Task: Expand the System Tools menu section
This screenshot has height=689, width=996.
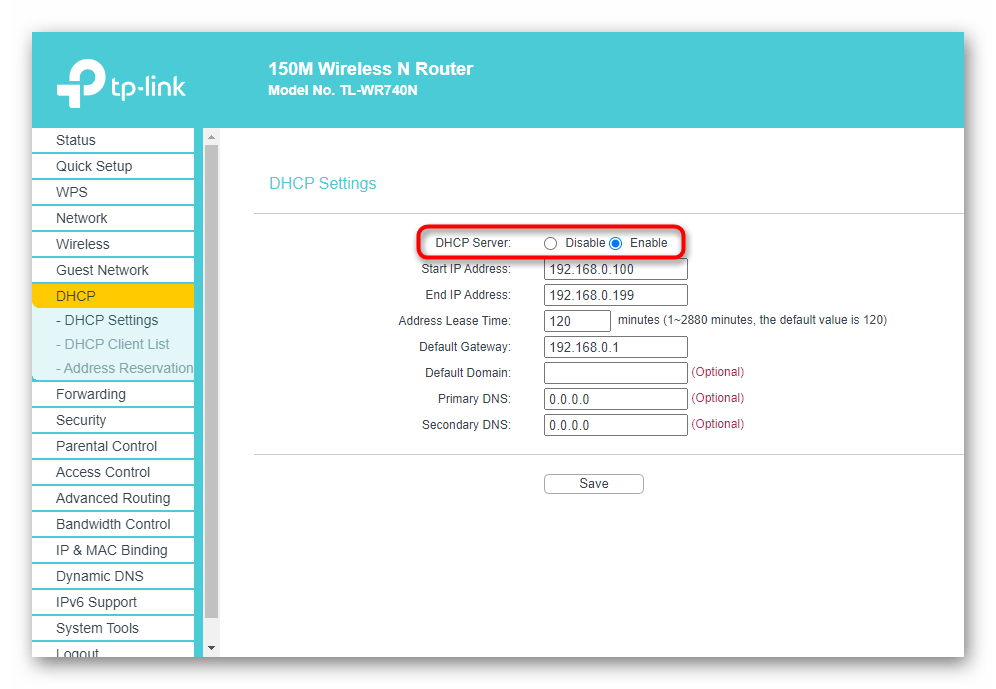Action: click(97, 628)
